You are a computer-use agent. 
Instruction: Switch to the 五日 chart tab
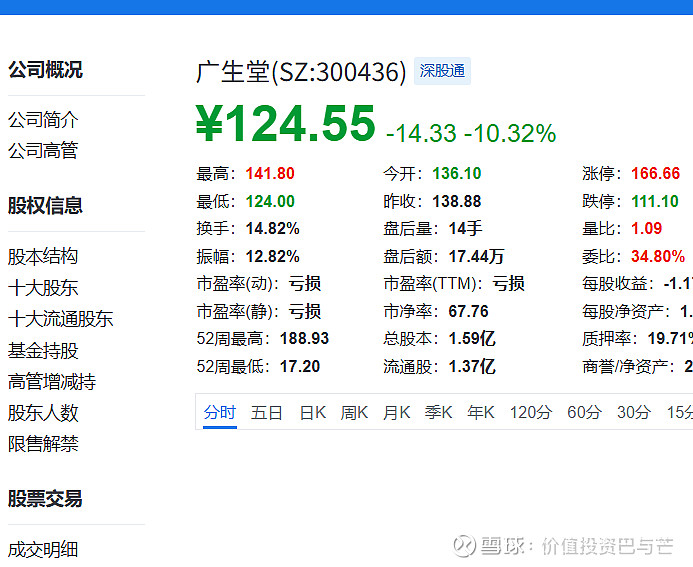tap(267, 413)
